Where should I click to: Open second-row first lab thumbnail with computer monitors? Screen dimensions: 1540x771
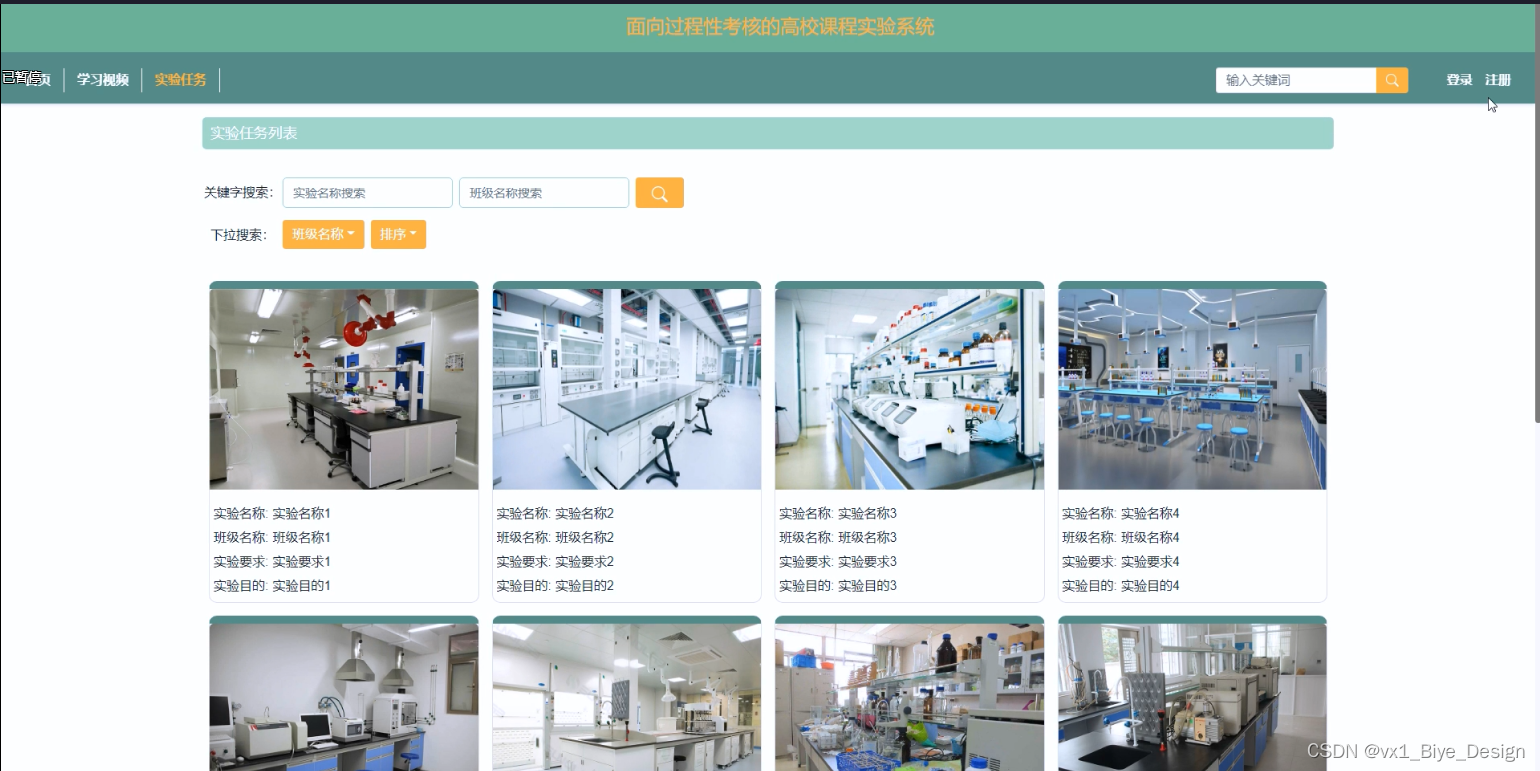click(x=344, y=697)
